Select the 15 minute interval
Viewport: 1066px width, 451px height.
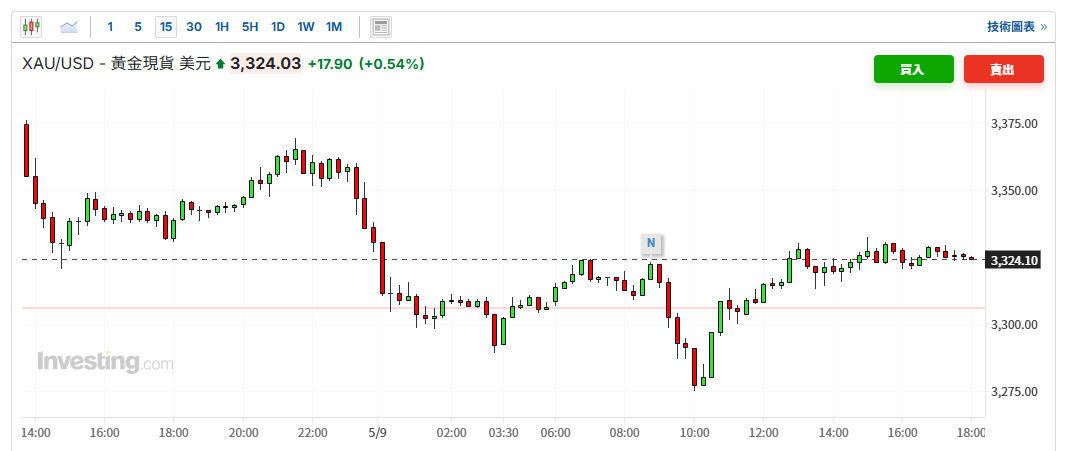pos(166,27)
